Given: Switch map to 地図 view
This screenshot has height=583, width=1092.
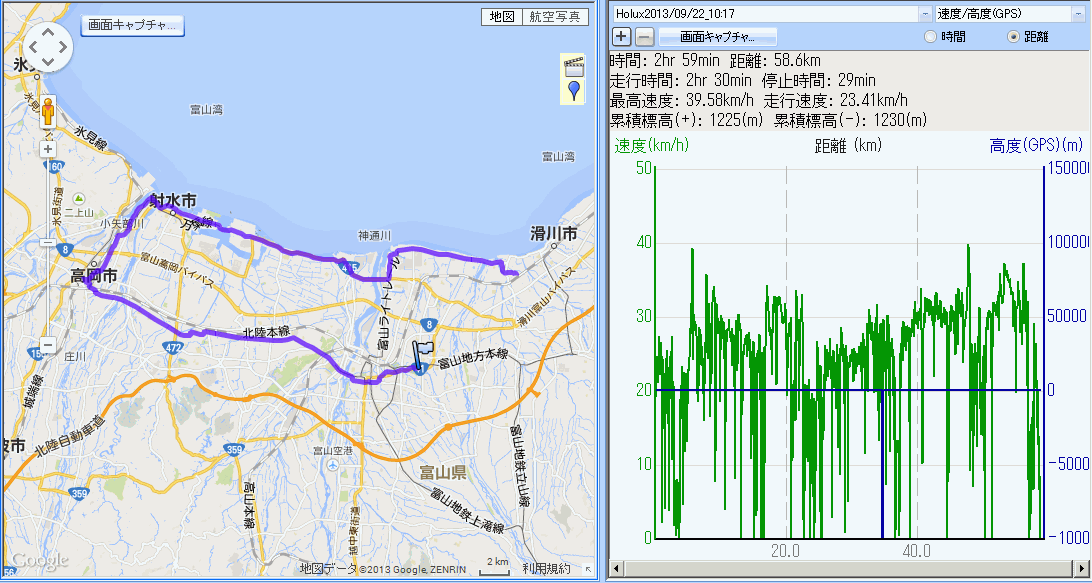Looking at the screenshot, I should click(499, 17).
